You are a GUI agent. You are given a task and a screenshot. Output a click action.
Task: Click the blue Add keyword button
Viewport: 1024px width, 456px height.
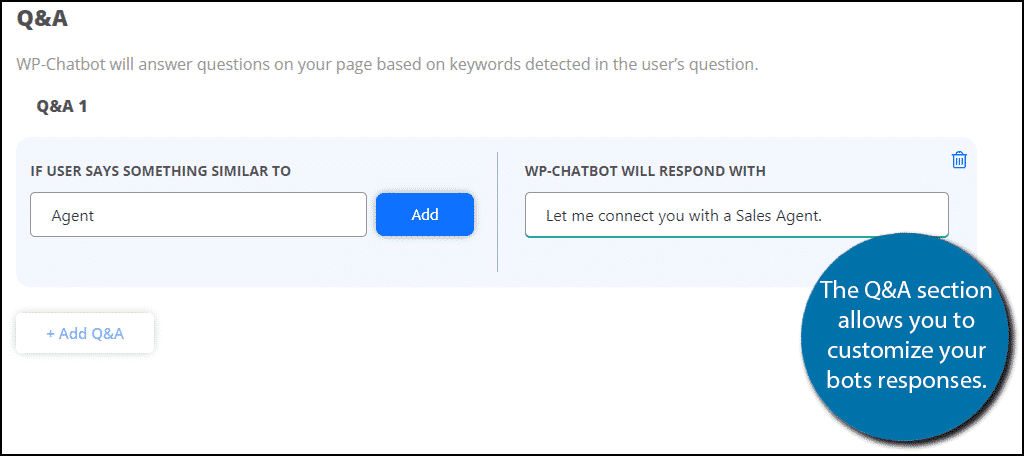coord(424,214)
